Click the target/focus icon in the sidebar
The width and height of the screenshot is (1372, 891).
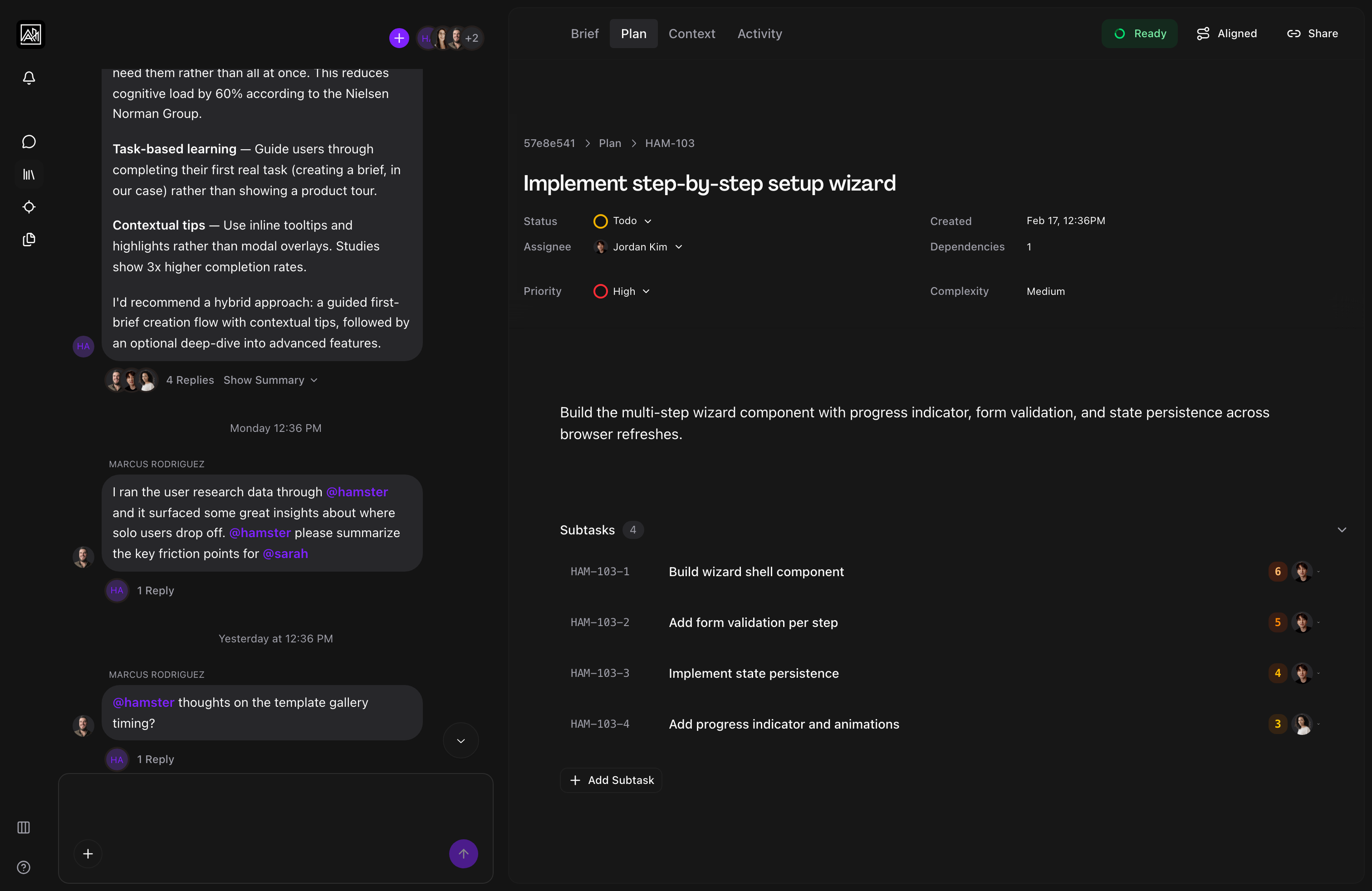28,207
